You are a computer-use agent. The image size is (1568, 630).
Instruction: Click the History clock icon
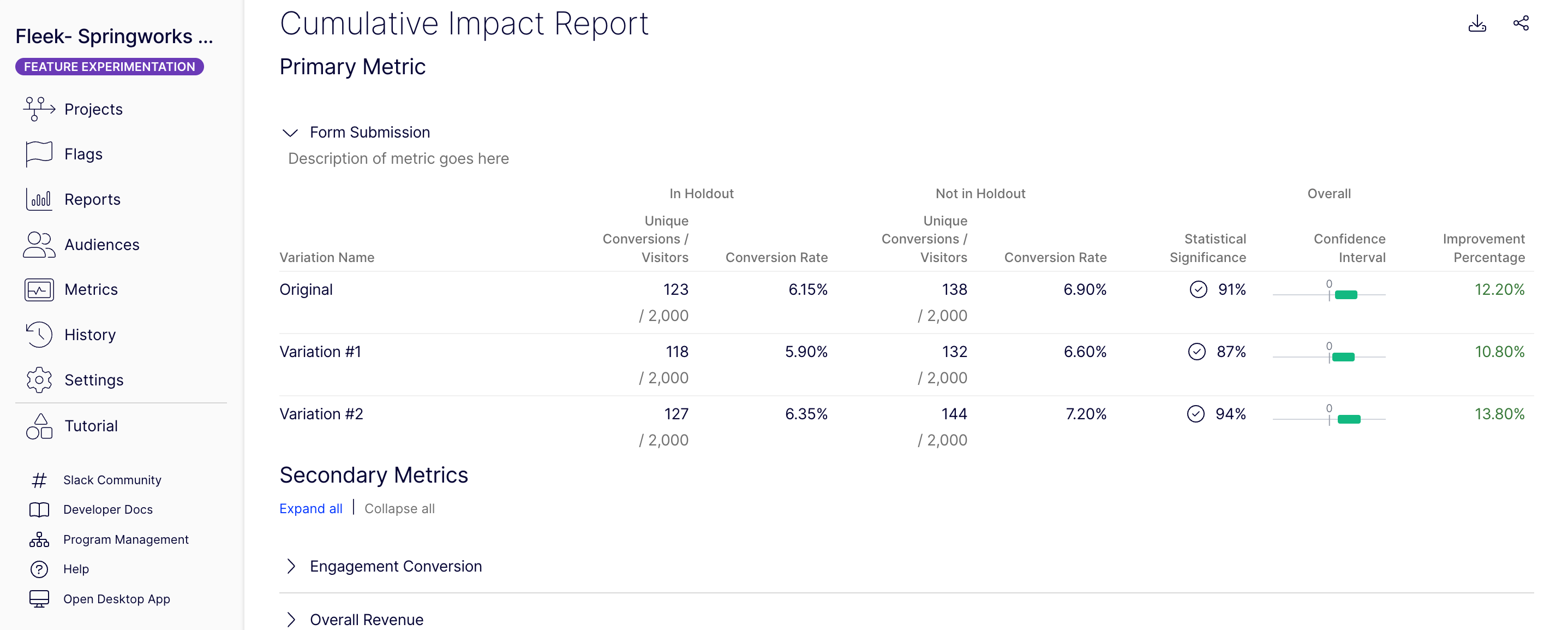click(x=39, y=335)
